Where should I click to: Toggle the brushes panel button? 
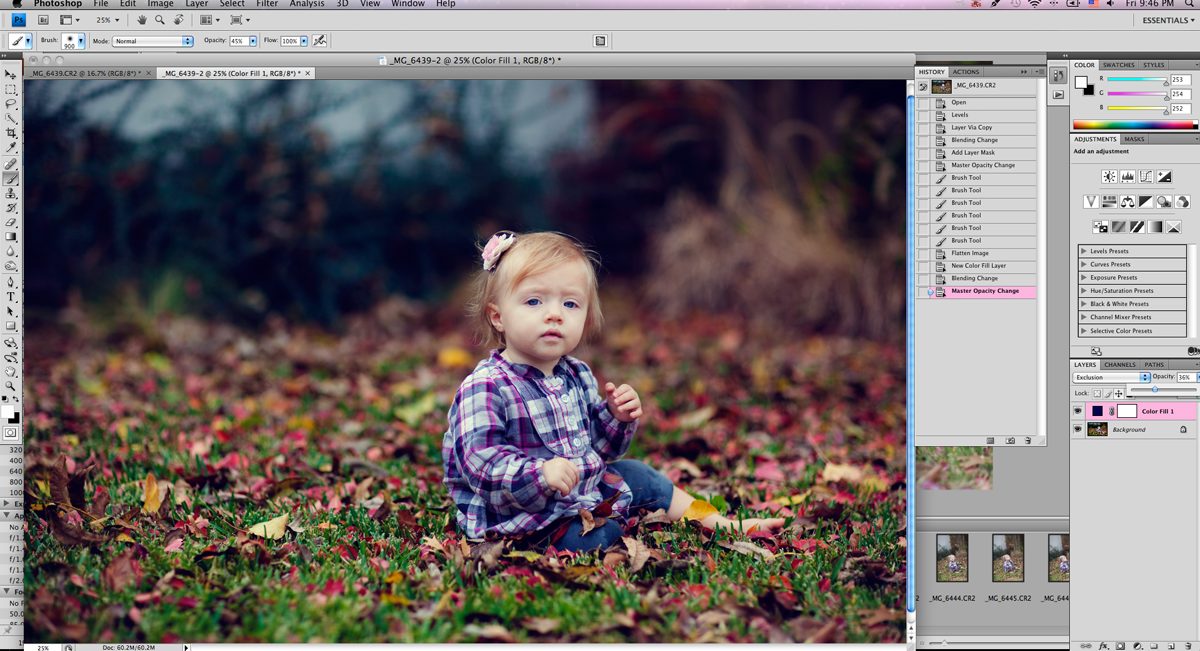(x=600, y=41)
